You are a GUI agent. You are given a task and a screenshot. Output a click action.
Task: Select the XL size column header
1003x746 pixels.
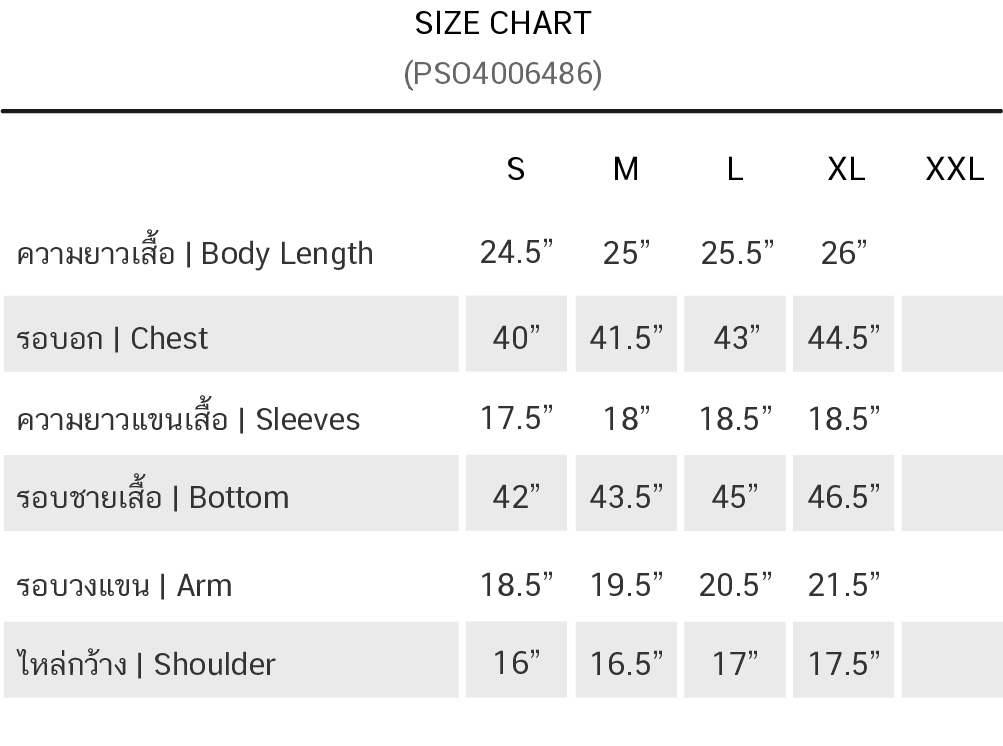coord(845,169)
